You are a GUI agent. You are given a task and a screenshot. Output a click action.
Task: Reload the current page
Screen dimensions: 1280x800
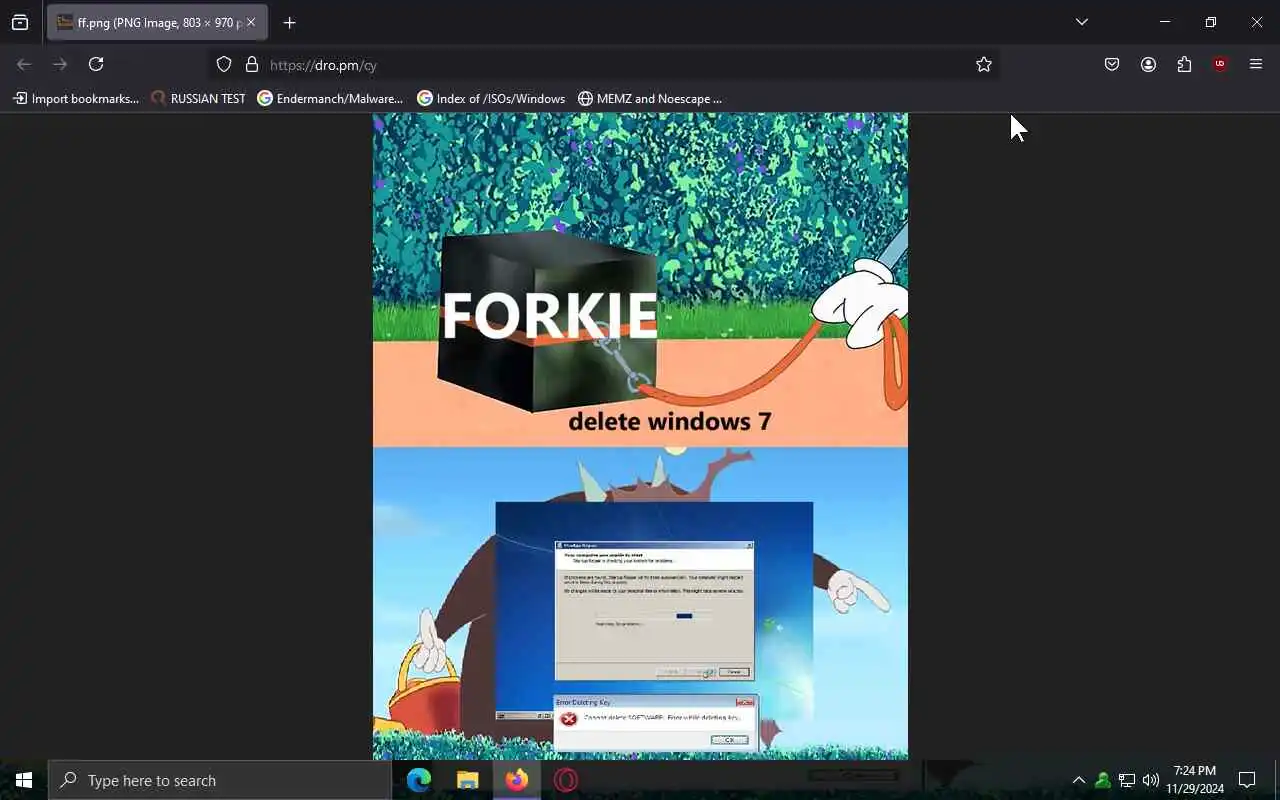tap(96, 64)
